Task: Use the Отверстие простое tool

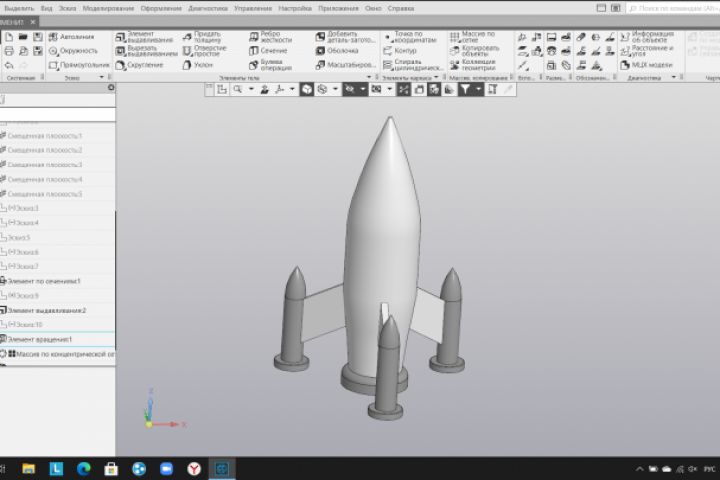Action: click(205, 51)
